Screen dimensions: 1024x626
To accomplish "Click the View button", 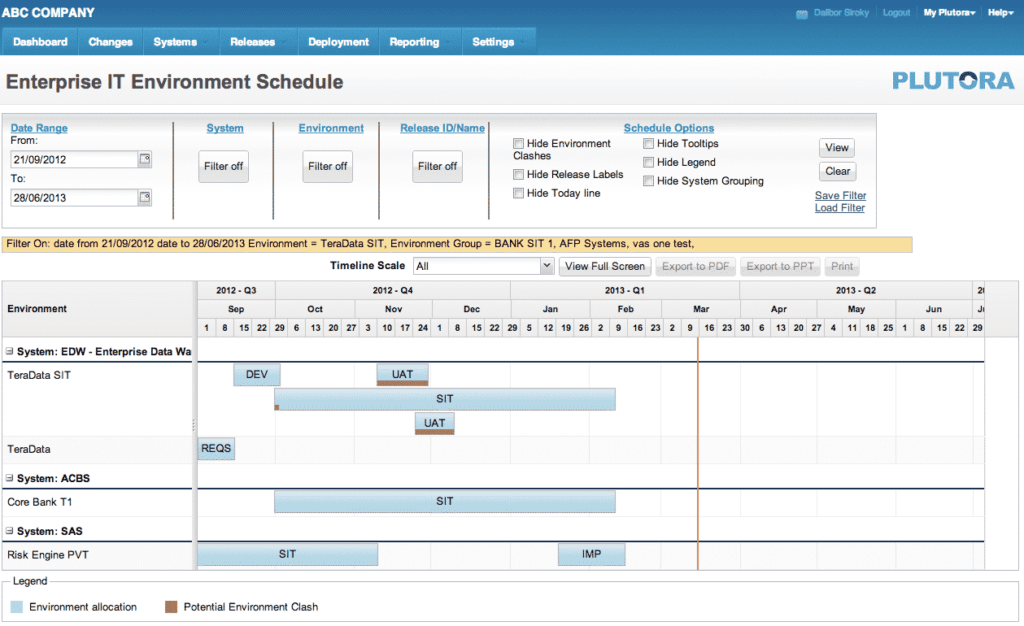I will (x=837, y=148).
